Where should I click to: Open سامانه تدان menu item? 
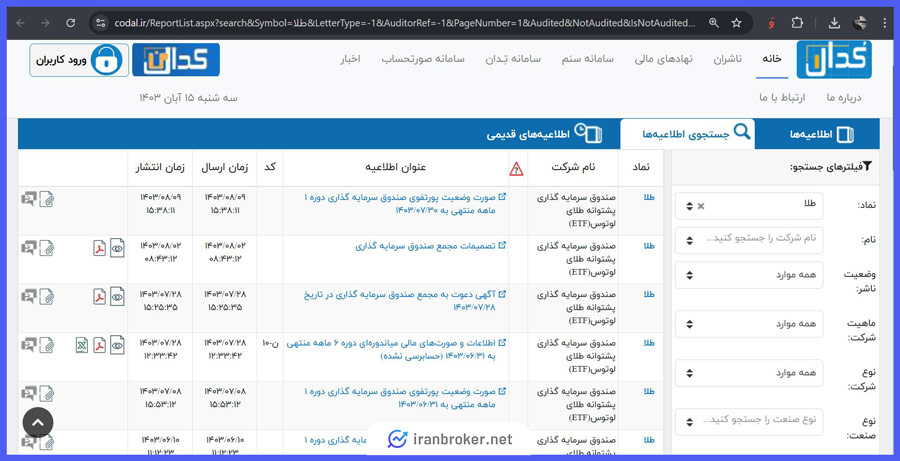[x=513, y=59]
